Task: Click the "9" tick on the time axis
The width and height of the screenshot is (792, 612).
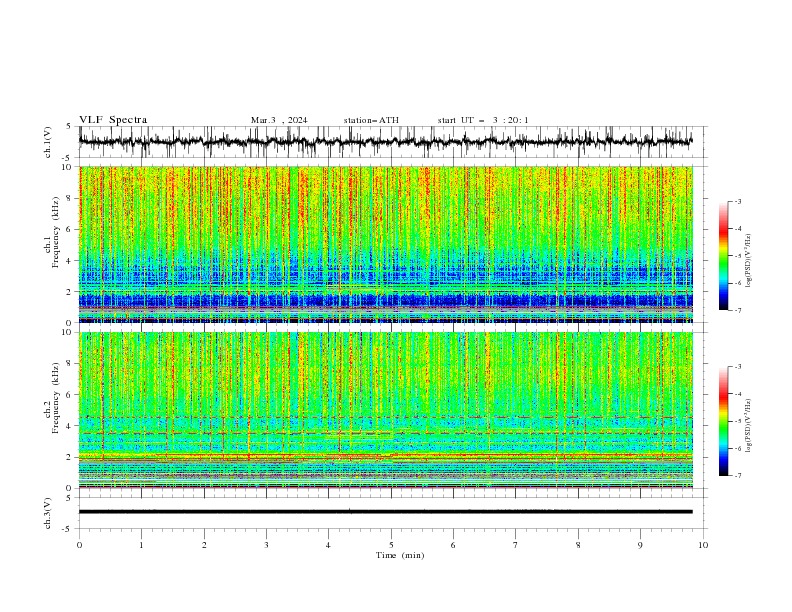Action: pyautogui.click(x=640, y=545)
